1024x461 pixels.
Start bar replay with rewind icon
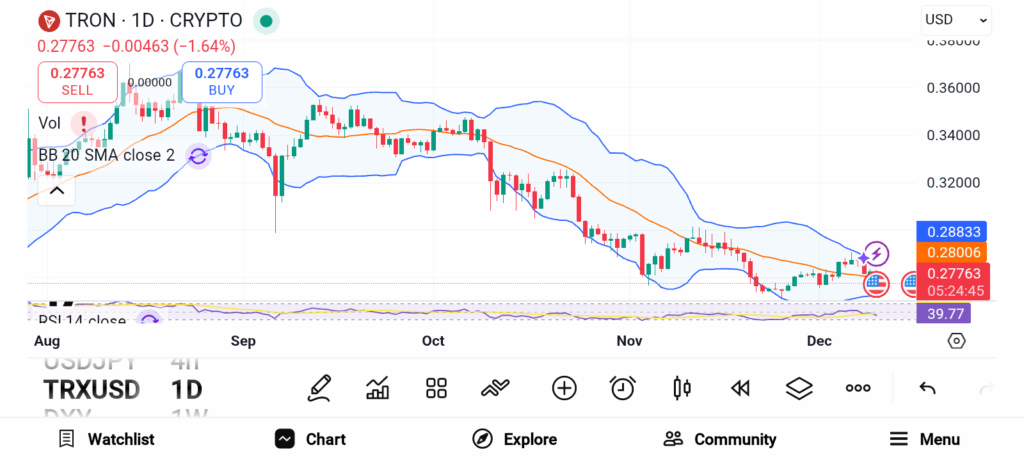click(740, 388)
